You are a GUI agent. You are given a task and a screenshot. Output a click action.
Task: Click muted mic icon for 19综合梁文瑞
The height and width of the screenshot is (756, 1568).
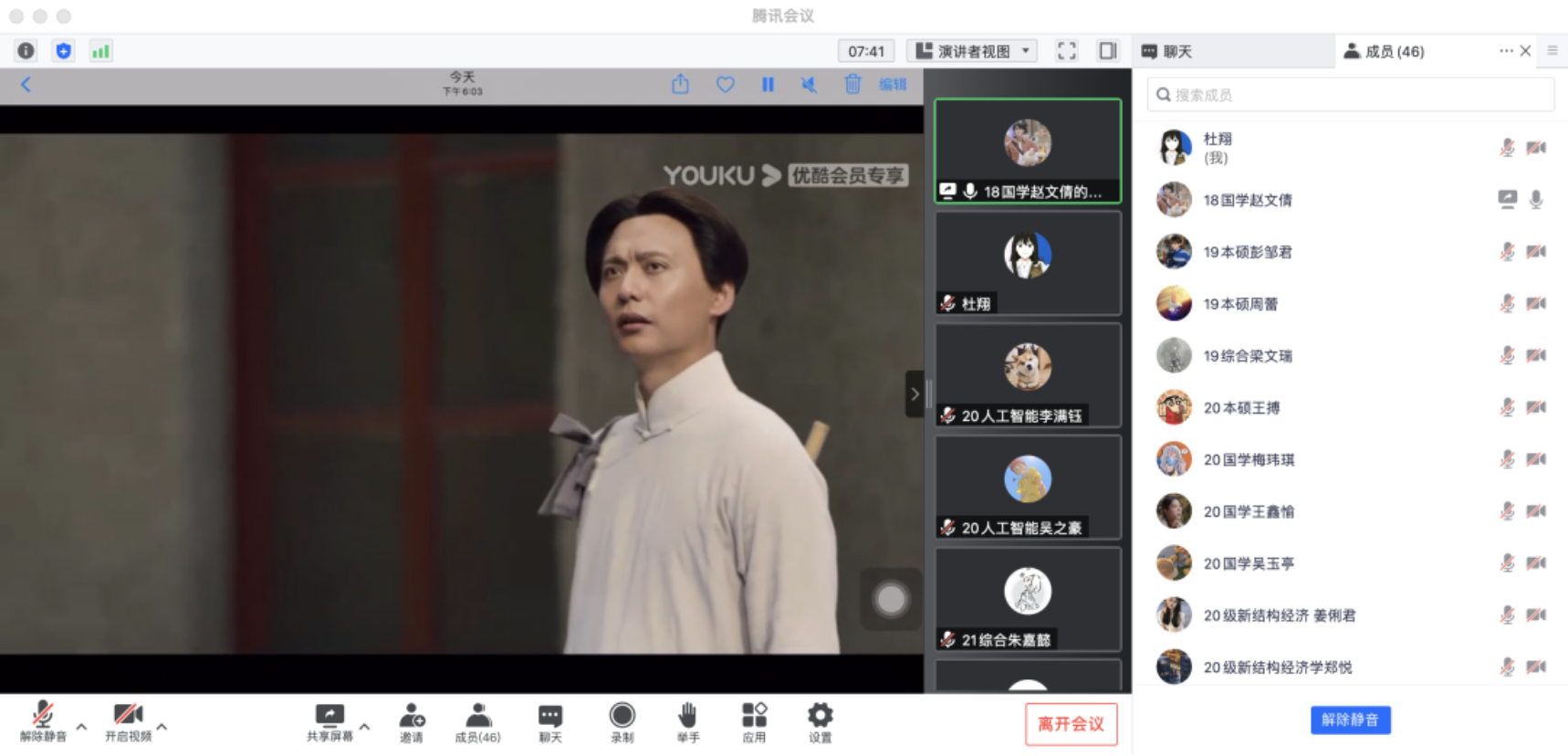(x=1508, y=355)
